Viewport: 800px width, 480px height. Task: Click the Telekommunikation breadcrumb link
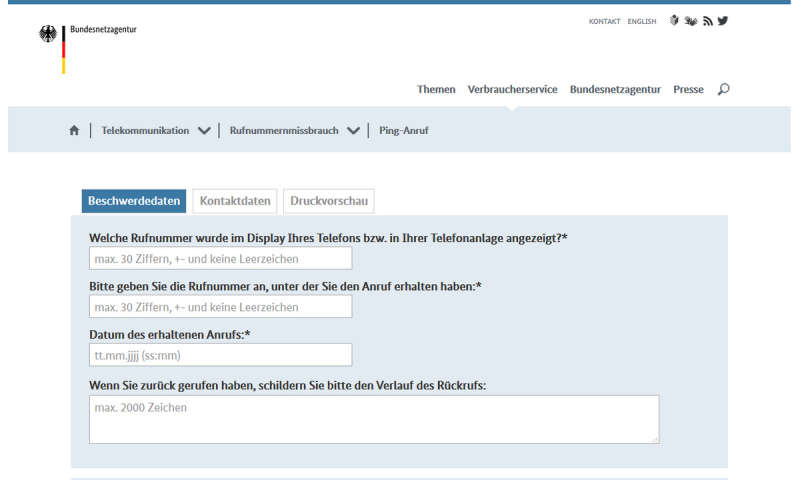[145, 131]
